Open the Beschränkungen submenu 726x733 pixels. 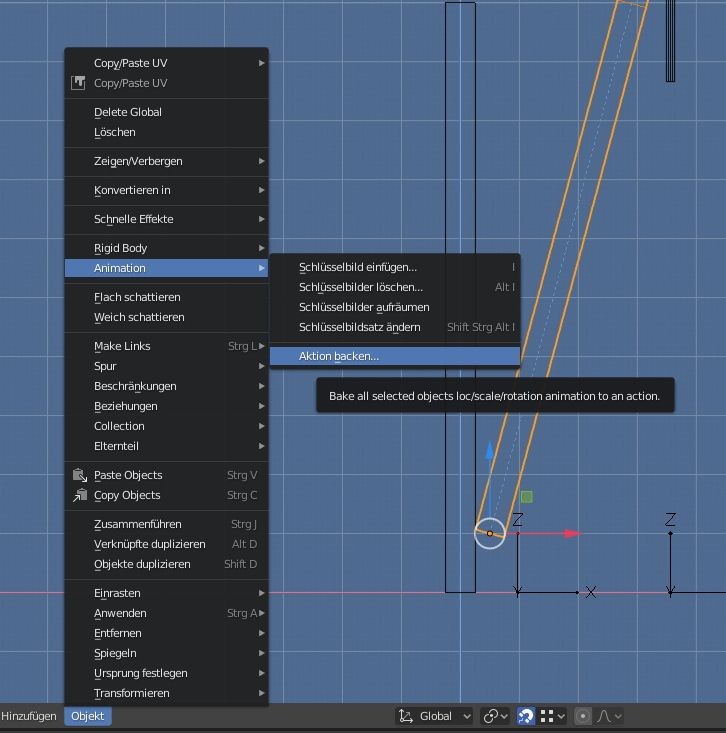coord(166,386)
